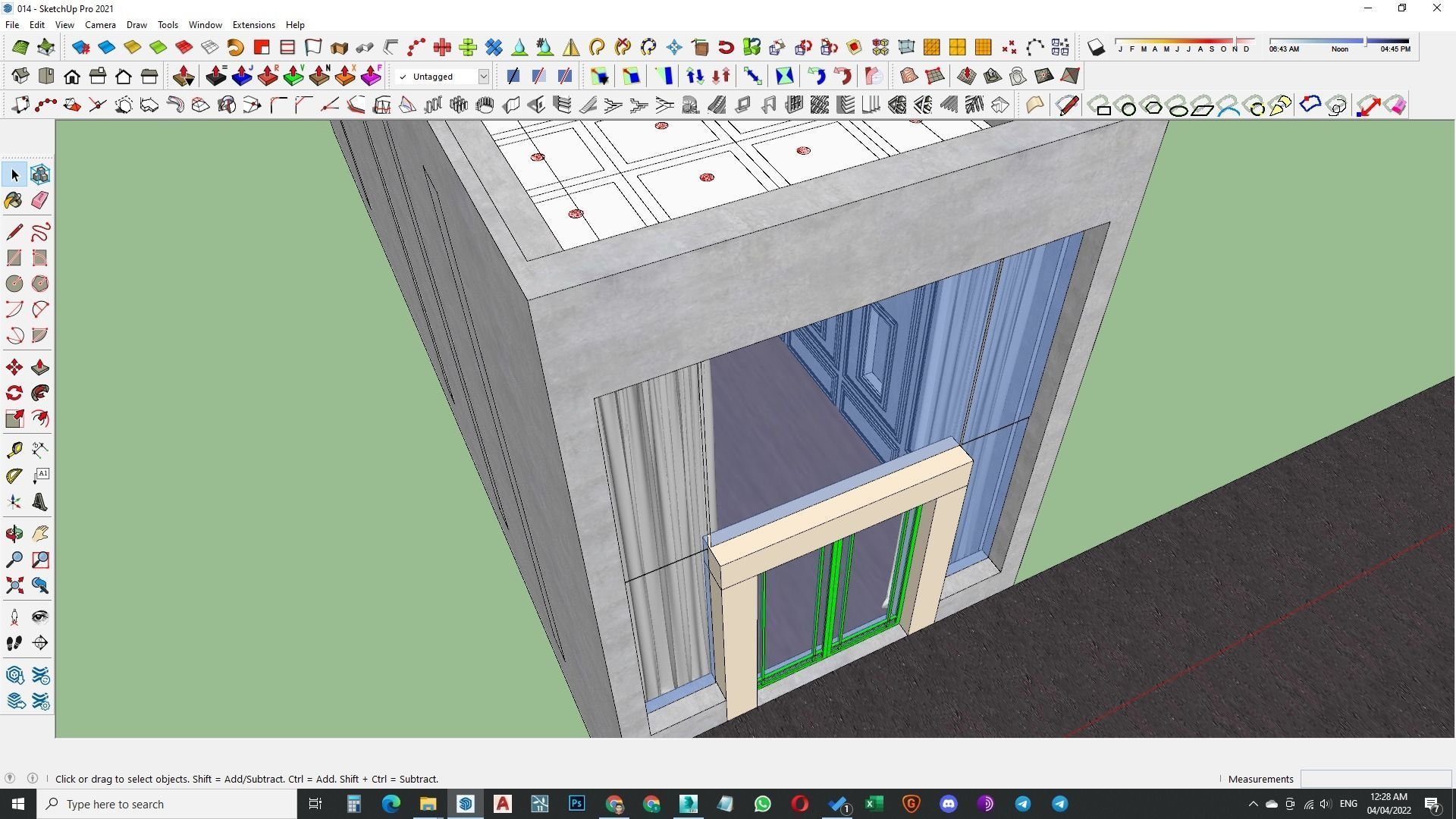Select the Rotate tool
Image resolution: width=1456 pixels, height=819 pixels.
tap(14, 393)
